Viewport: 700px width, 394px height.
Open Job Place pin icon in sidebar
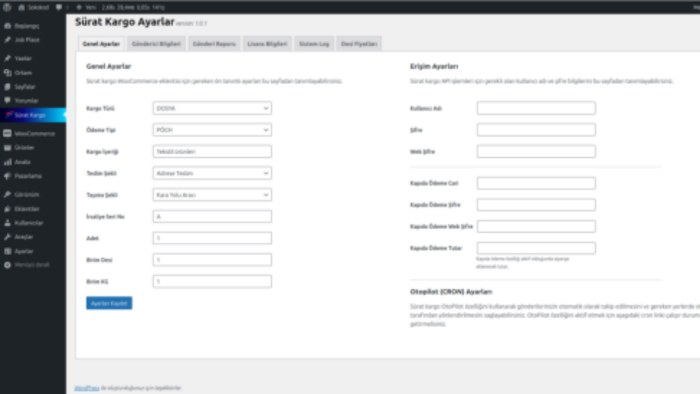(8, 40)
